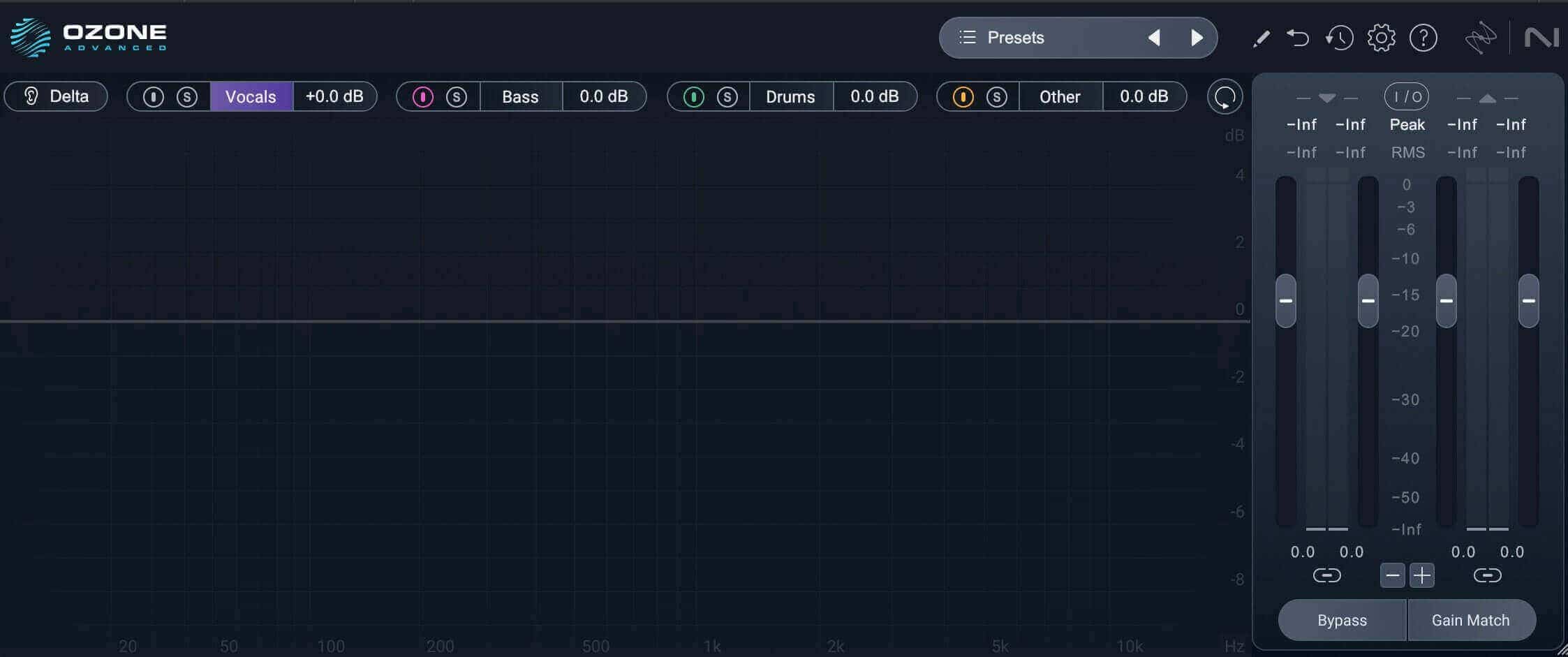Bypass the Drums stem power toggle
The height and width of the screenshot is (657, 1568).
[x=694, y=97]
